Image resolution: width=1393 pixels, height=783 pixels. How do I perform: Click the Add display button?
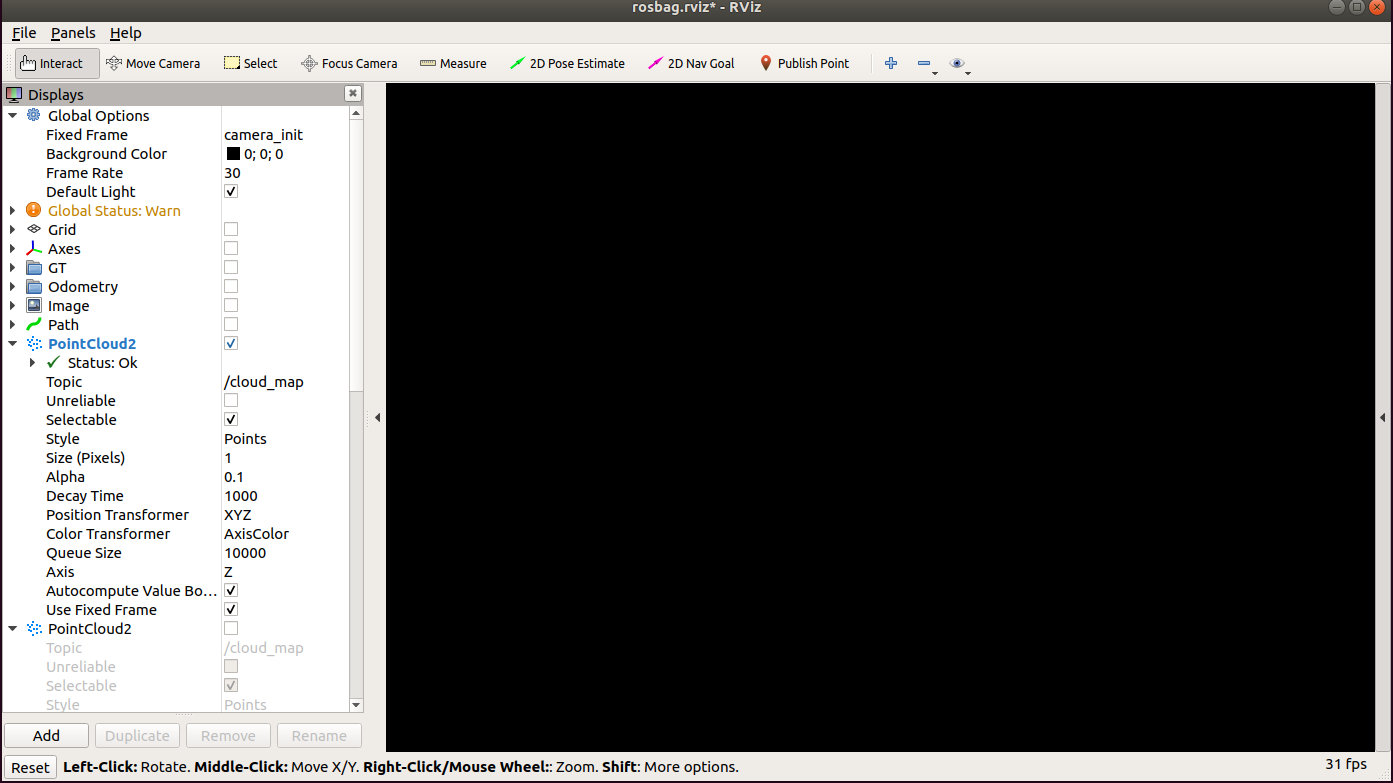[x=46, y=735]
